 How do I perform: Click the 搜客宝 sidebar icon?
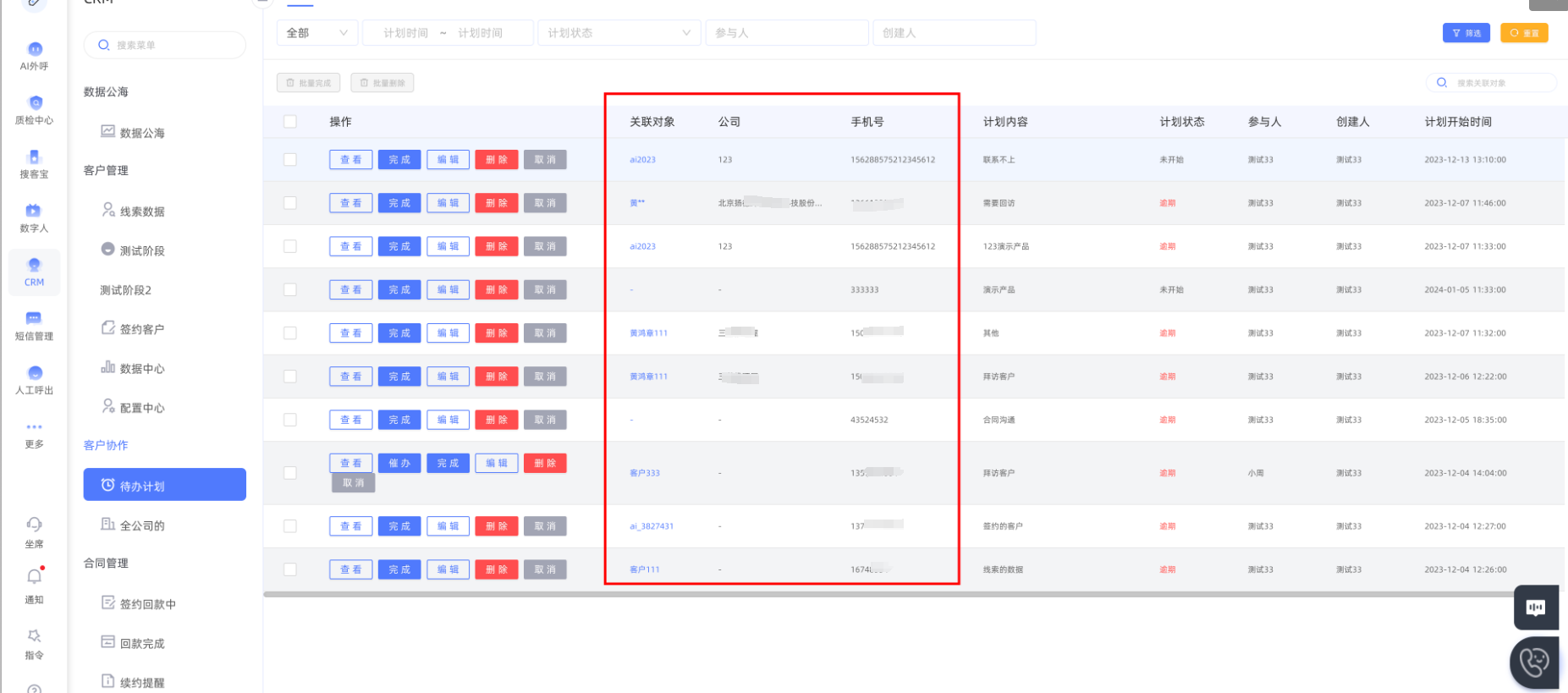tap(35, 158)
